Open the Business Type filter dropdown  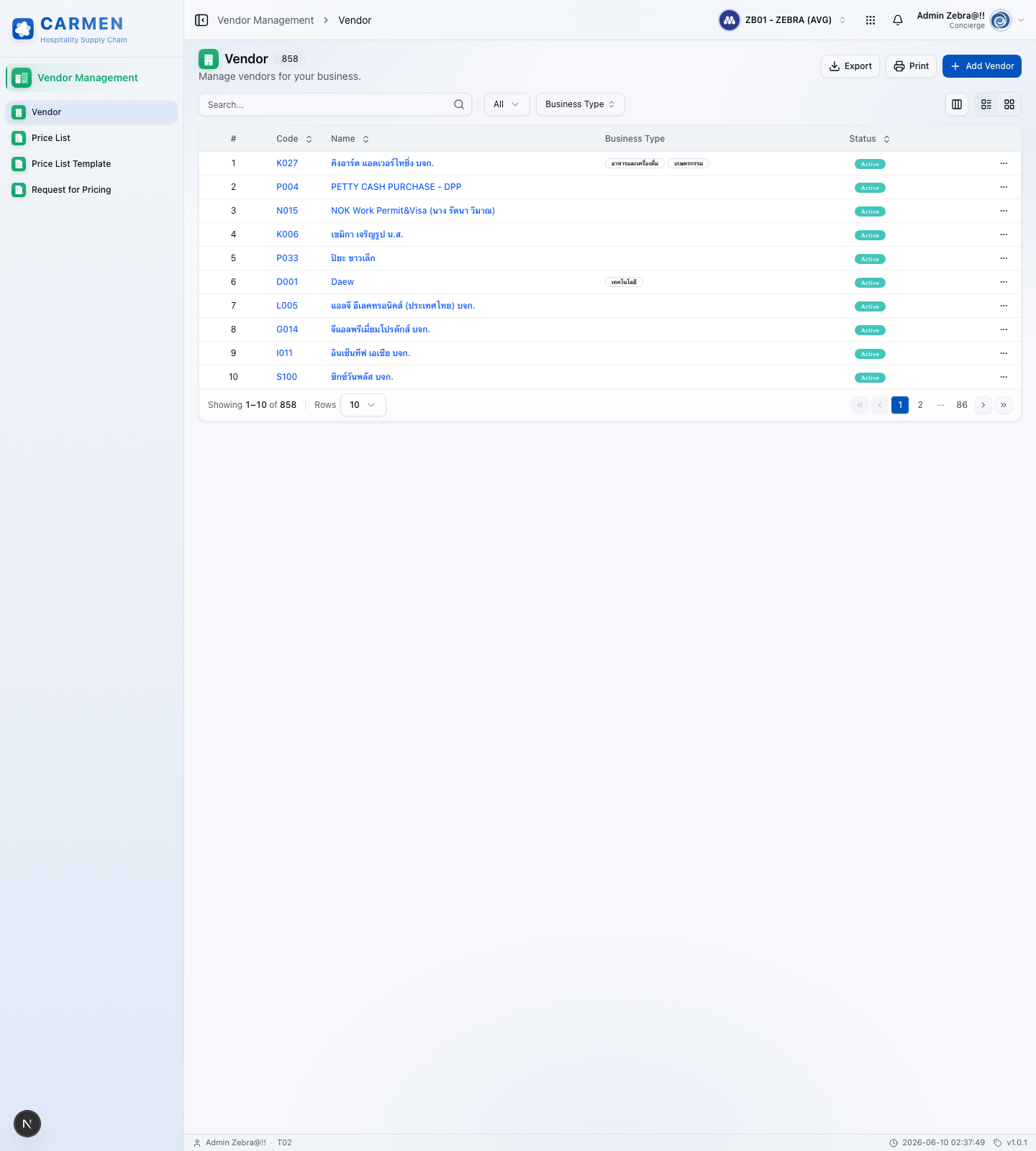coord(581,104)
